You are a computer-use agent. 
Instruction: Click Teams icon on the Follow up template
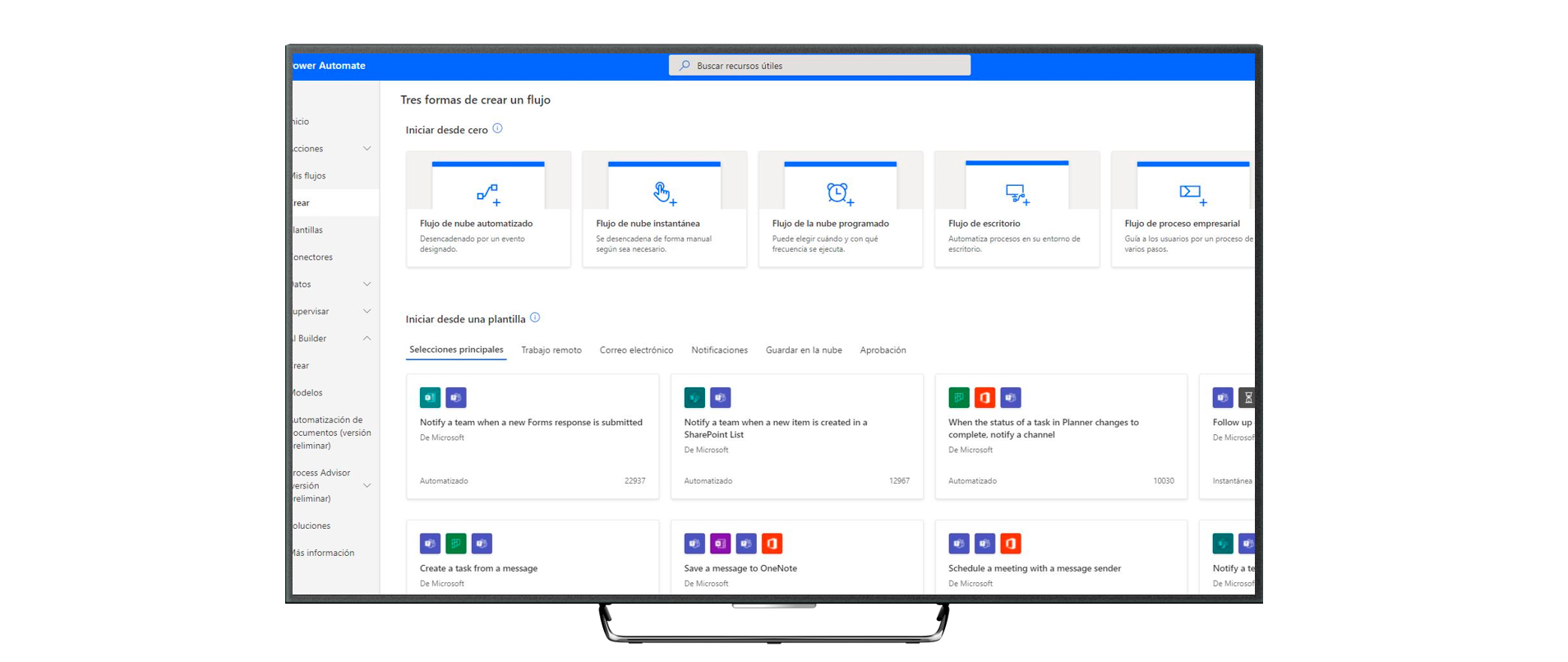pos(1223,398)
